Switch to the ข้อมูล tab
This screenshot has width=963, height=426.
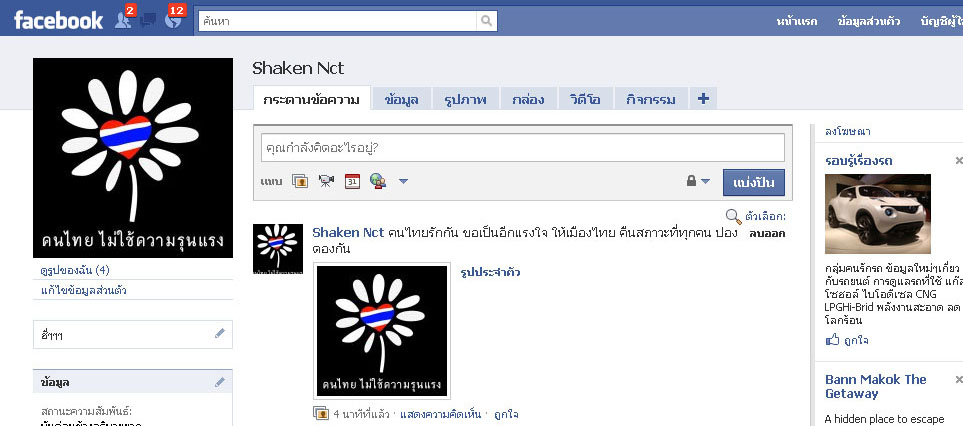[x=402, y=99]
